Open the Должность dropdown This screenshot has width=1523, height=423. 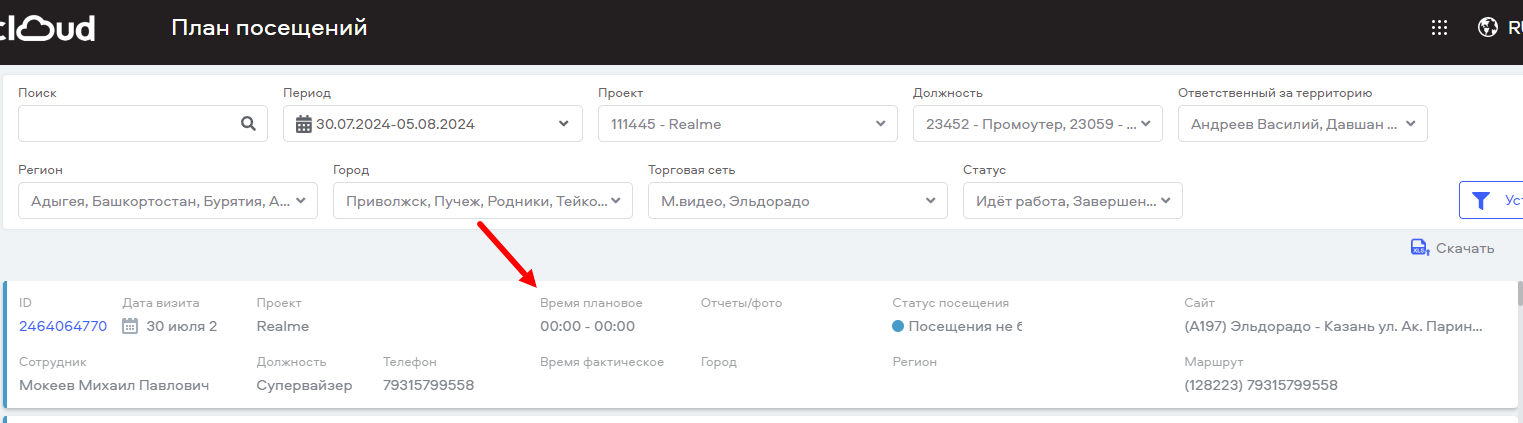point(1038,124)
